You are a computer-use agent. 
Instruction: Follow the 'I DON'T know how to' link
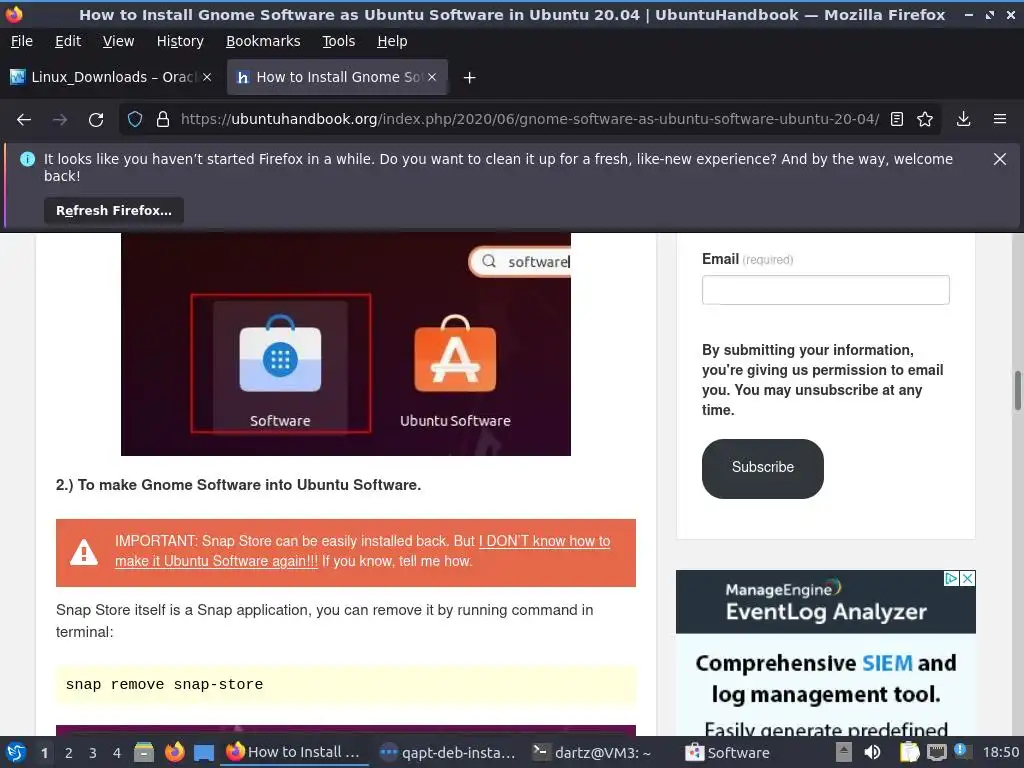(x=544, y=541)
